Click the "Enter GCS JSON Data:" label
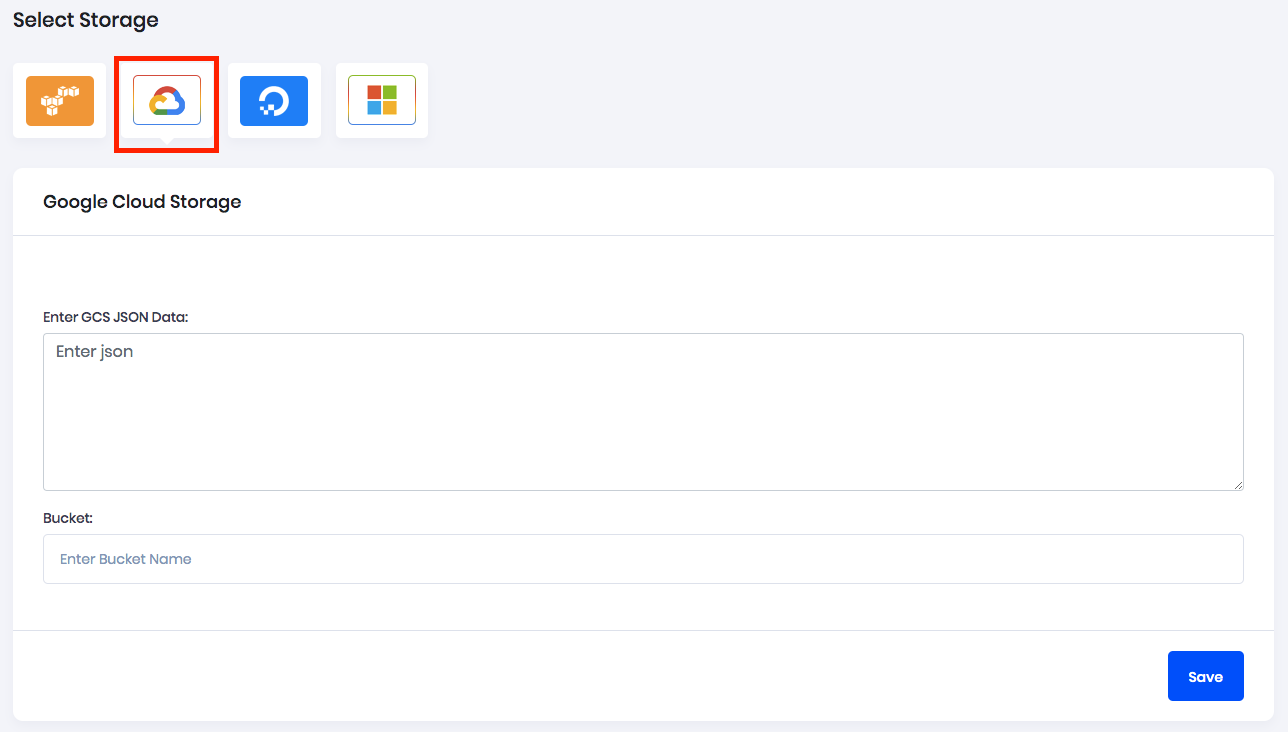 click(116, 317)
